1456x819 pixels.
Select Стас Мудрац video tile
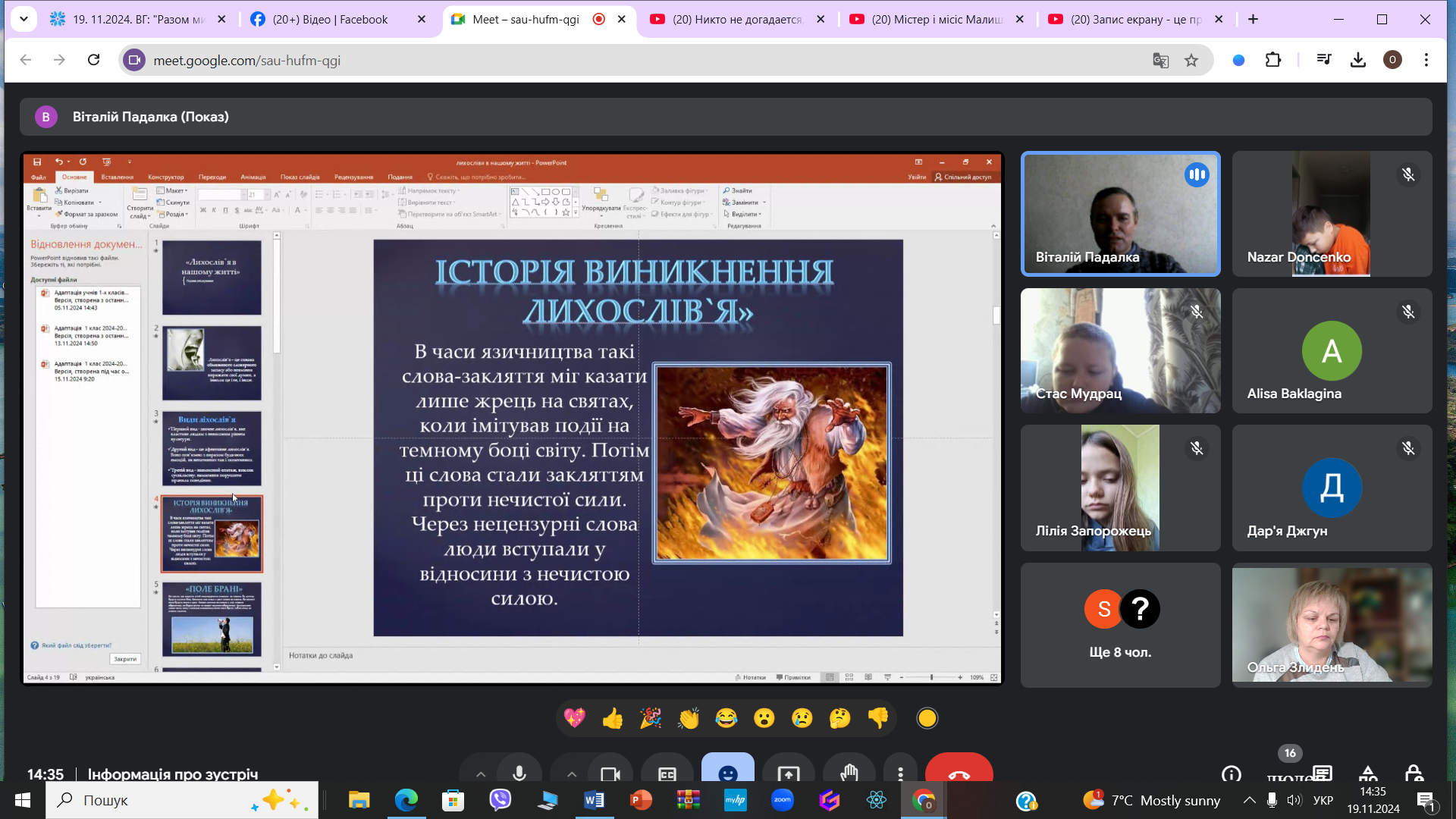[x=1120, y=350]
